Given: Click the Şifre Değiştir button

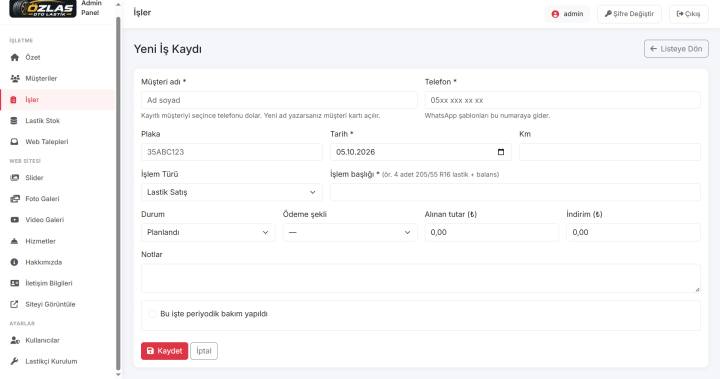Looking at the screenshot, I should click(630, 14).
